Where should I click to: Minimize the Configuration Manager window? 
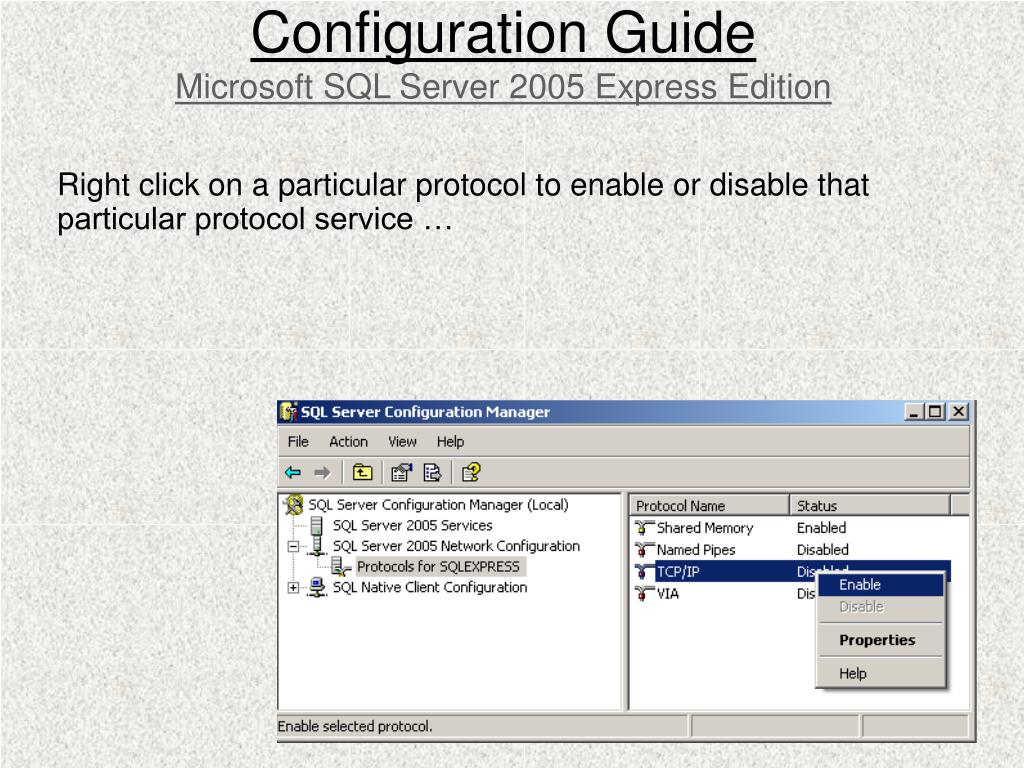[x=914, y=412]
